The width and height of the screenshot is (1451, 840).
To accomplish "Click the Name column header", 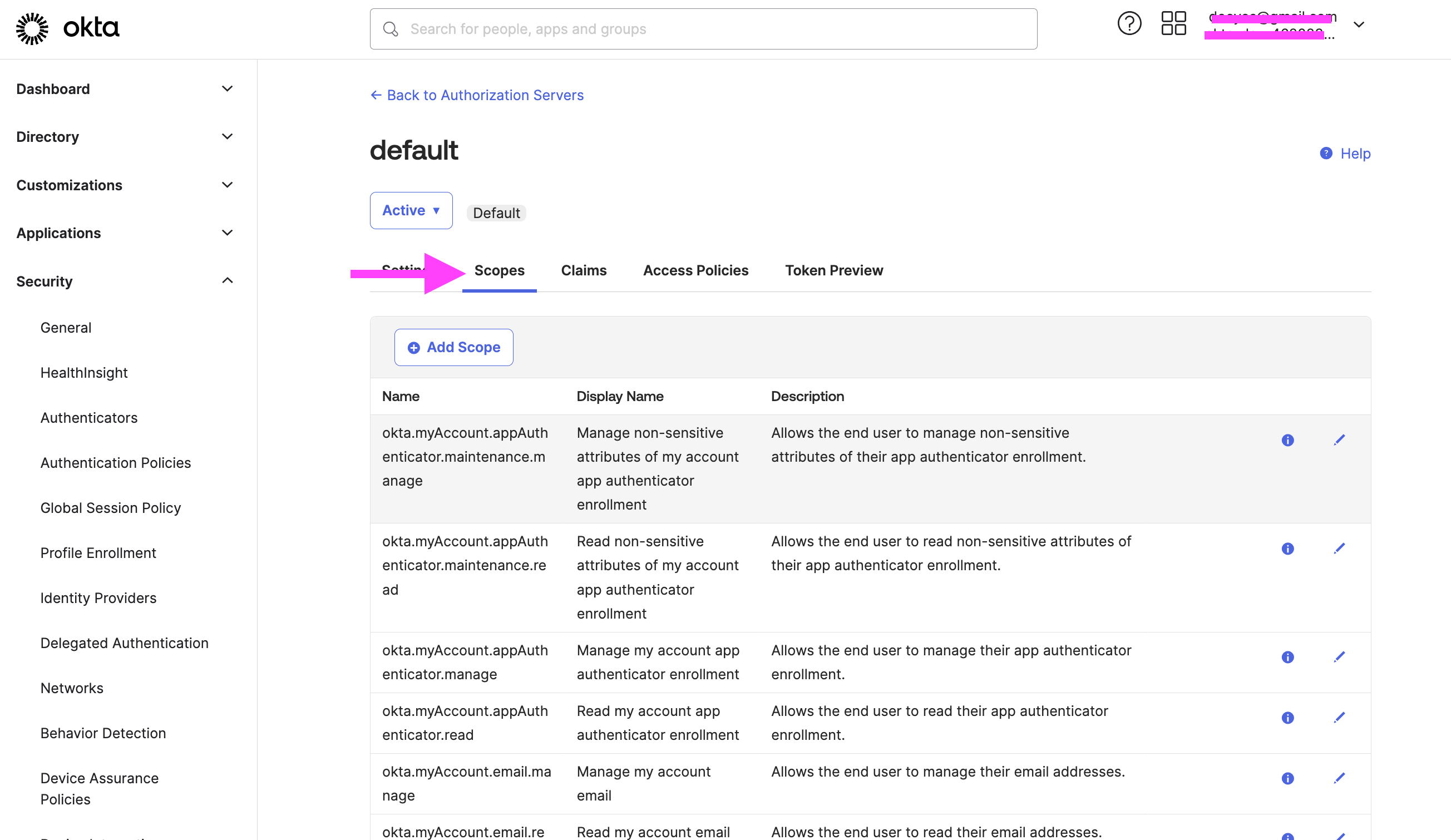I will tap(401, 397).
